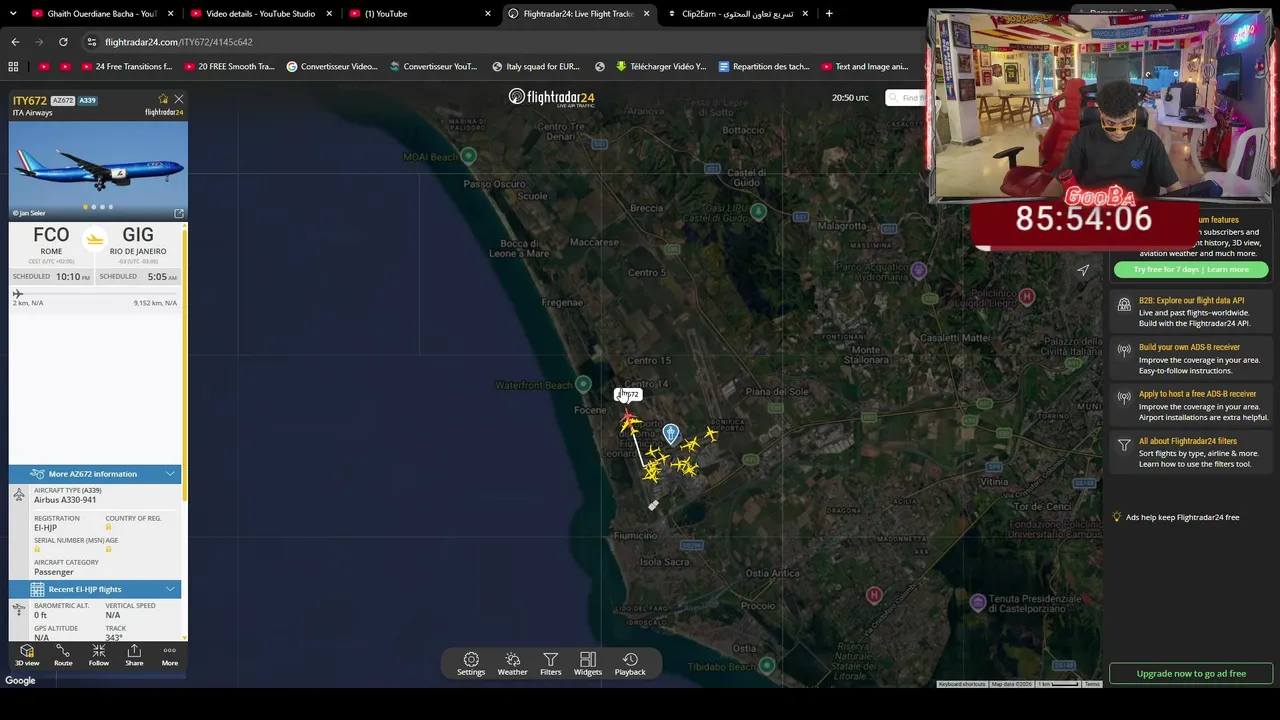Open the Italy squad for EURO bookmark
1280x720 pixels.
tap(536, 67)
